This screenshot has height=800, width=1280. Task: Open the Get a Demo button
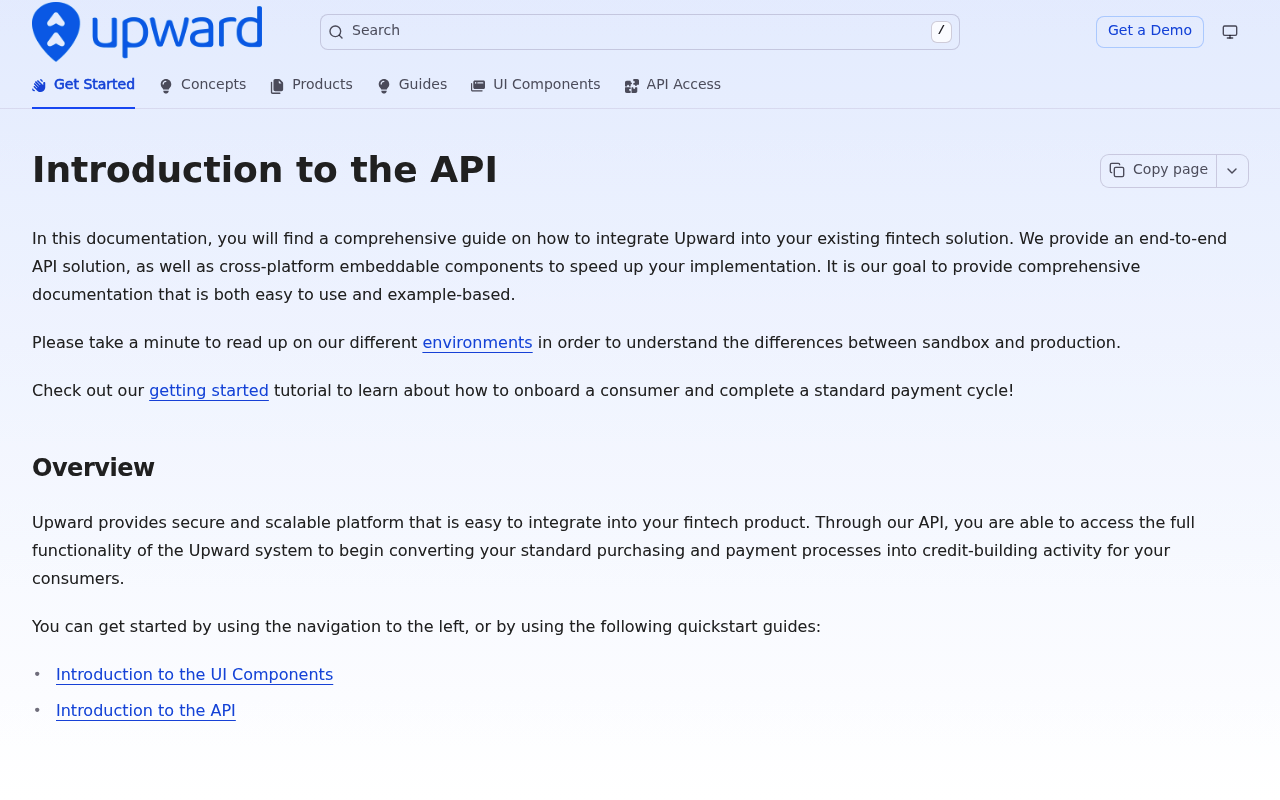pyautogui.click(x=1150, y=32)
